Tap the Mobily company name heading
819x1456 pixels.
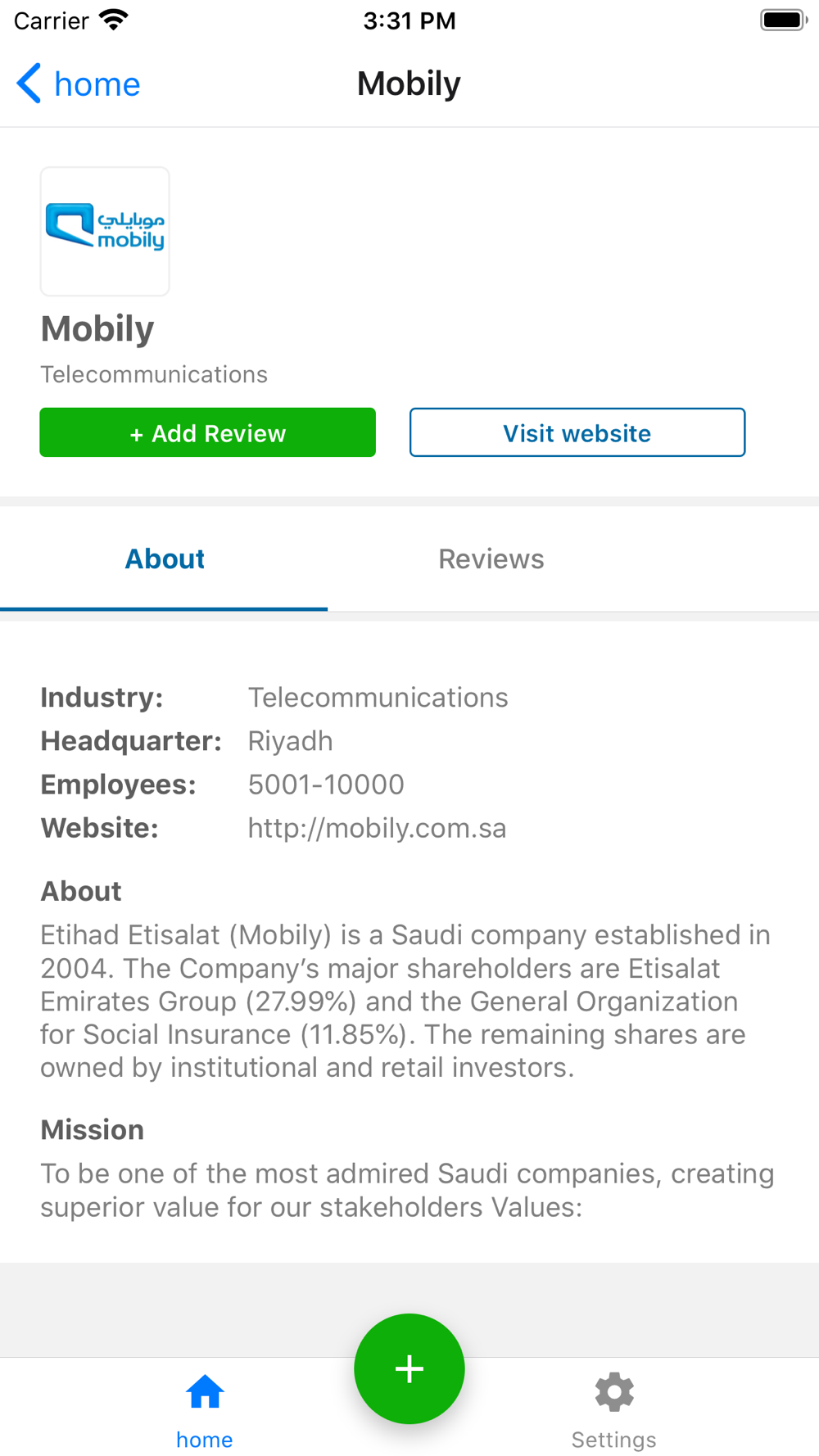(x=97, y=329)
